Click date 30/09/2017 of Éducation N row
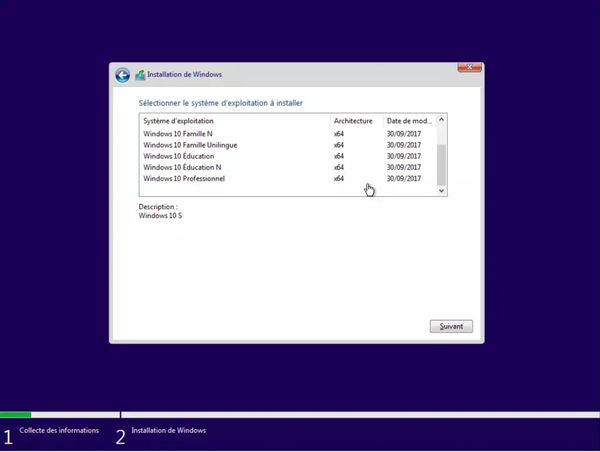Viewport: 600px width, 452px height. coord(404,167)
